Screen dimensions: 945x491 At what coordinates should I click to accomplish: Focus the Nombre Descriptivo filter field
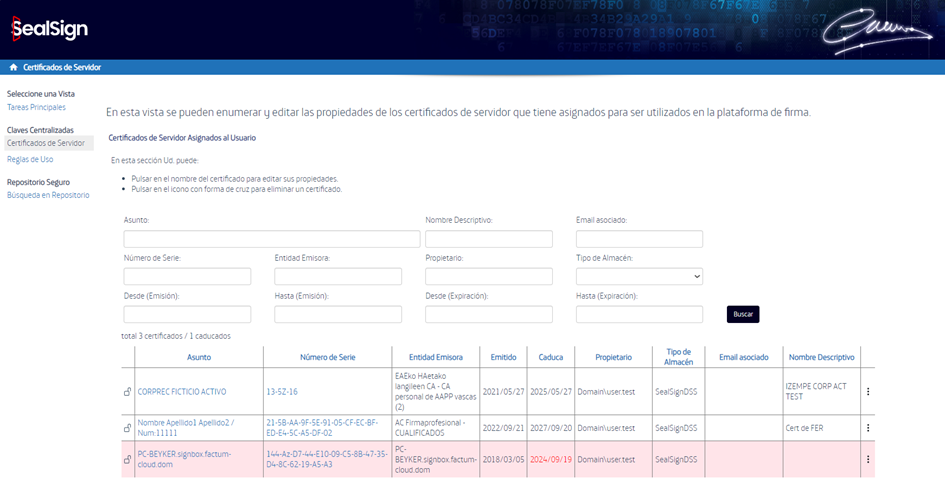(489, 239)
